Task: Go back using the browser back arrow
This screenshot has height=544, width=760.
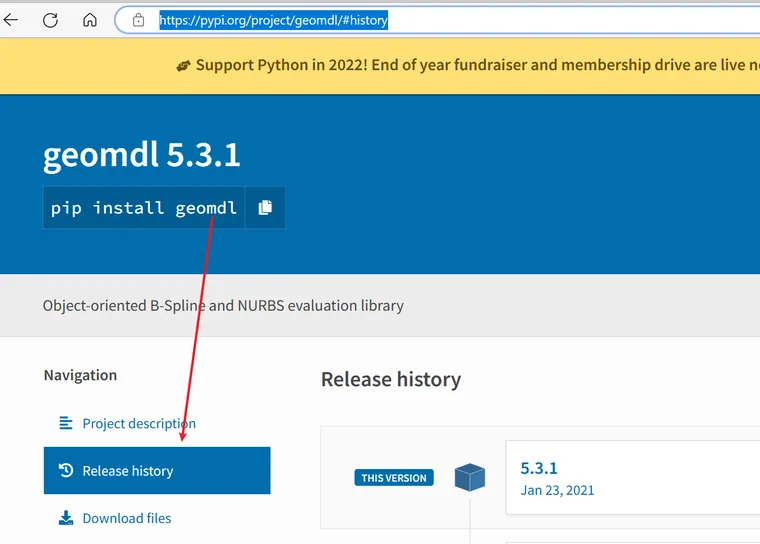Action: pos(11,20)
